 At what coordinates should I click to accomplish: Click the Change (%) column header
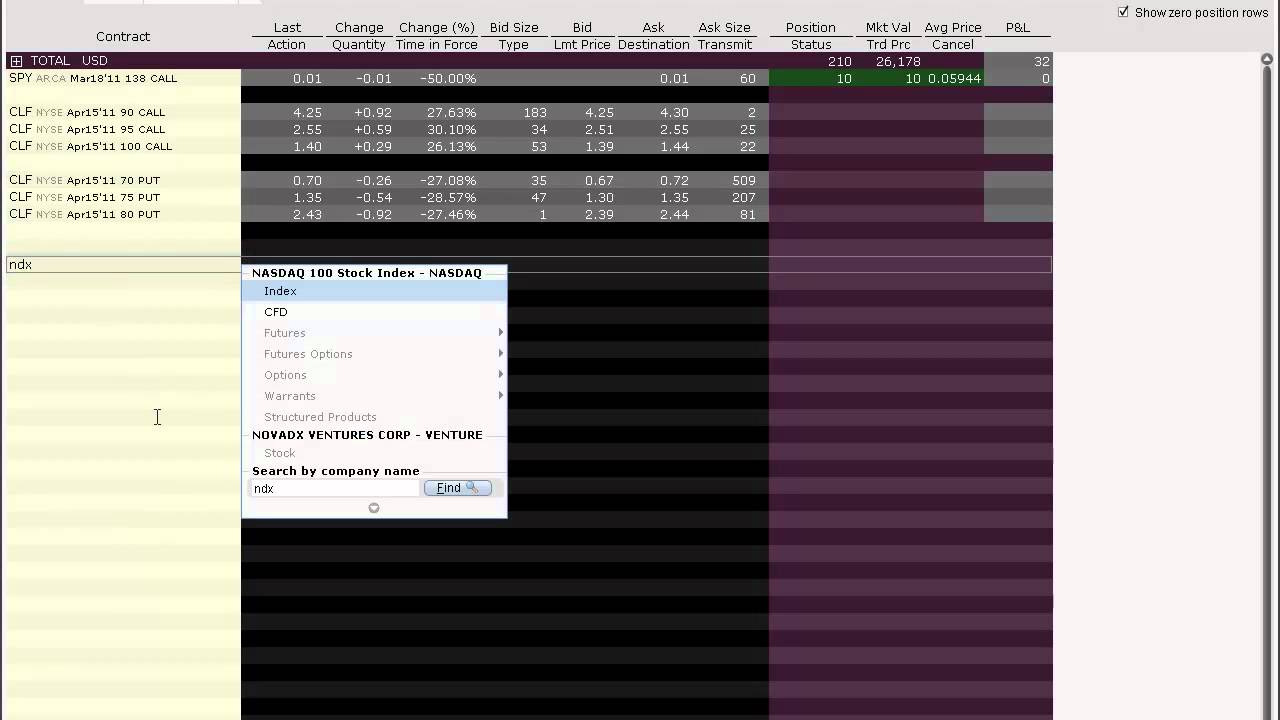(x=437, y=27)
